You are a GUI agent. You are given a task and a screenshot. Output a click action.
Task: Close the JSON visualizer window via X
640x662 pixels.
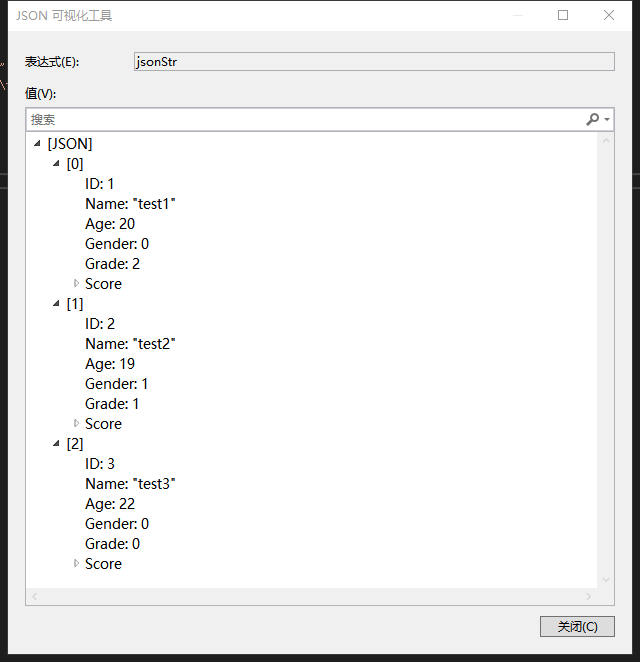pyautogui.click(x=609, y=16)
